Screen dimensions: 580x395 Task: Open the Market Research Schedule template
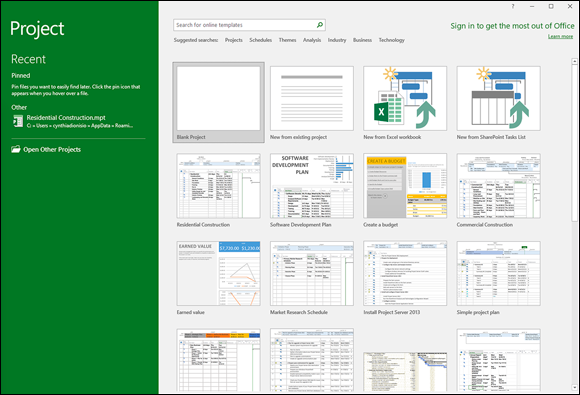point(312,278)
